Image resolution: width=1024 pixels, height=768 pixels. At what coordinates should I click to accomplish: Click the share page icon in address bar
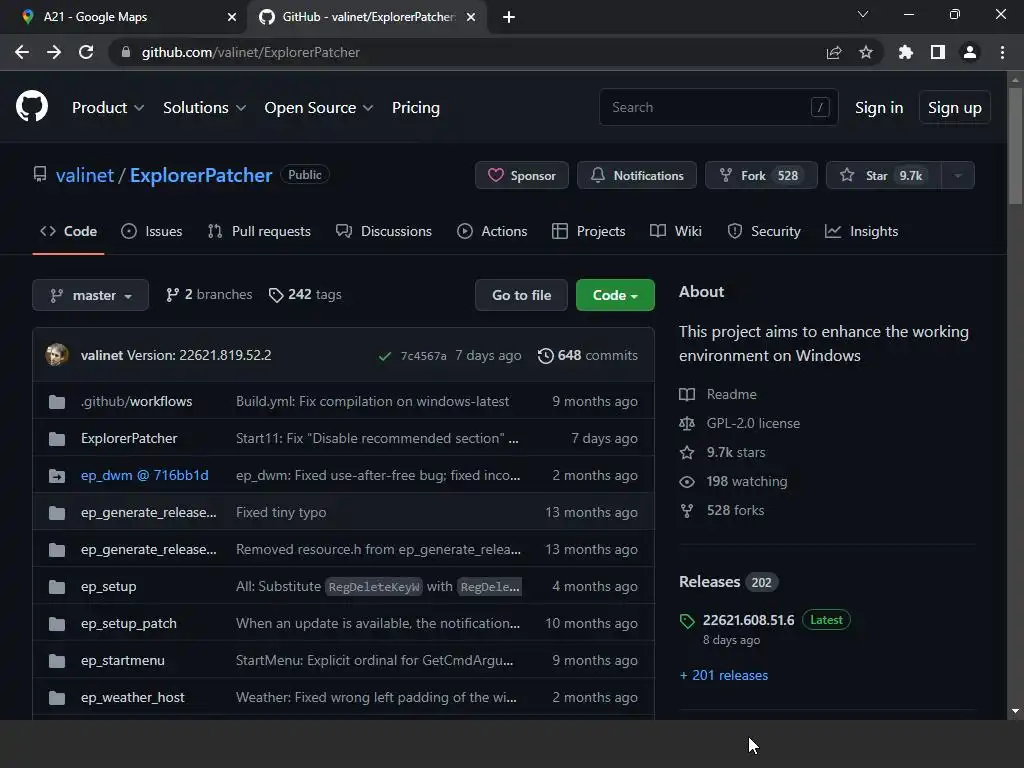833,52
